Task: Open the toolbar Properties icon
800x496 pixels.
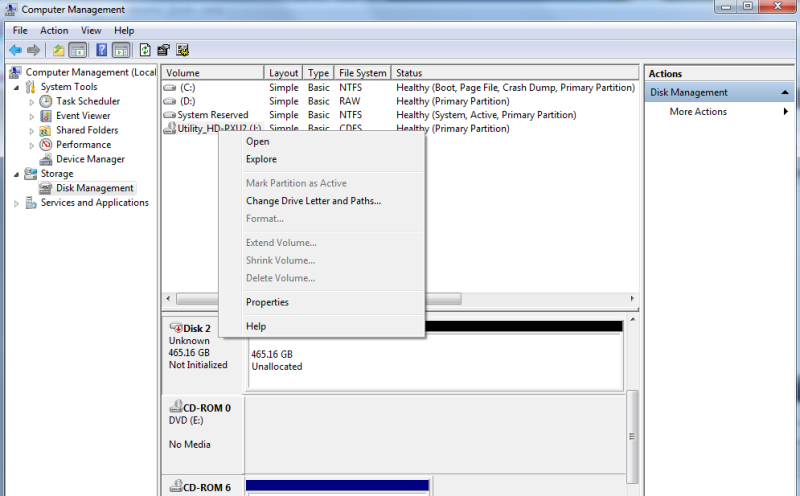Action: pyautogui.click(x=163, y=50)
